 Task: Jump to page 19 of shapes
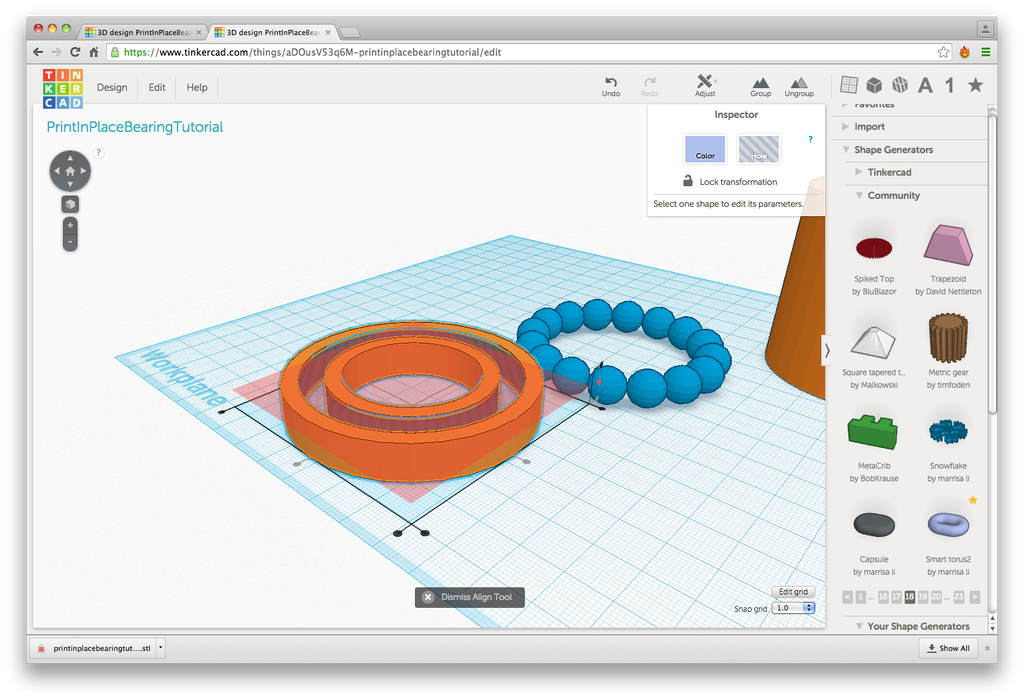click(x=922, y=597)
